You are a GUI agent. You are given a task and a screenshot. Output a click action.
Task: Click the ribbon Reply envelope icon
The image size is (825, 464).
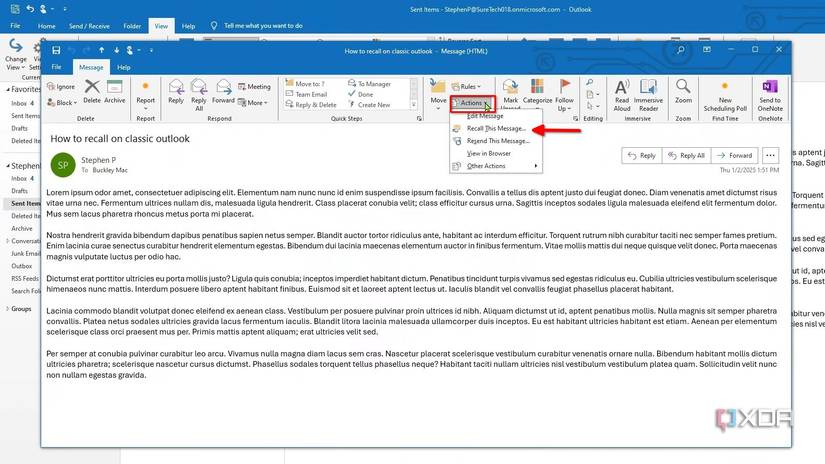176,91
